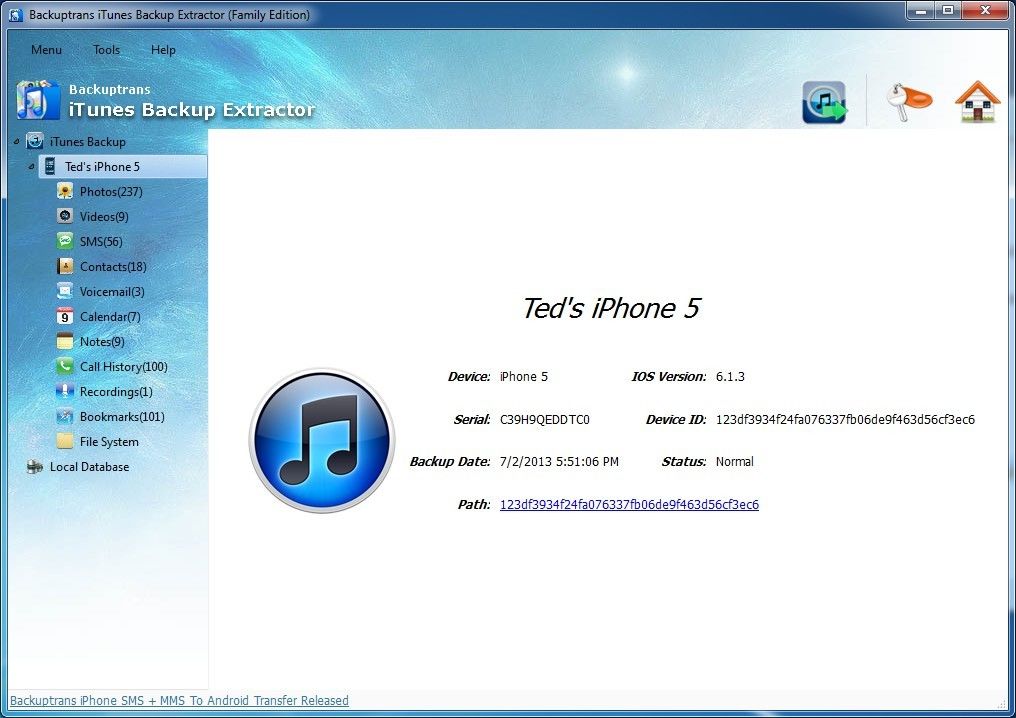Image resolution: width=1016 pixels, height=718 pixels.
Task: Click the Contacts address book icon
Action: click(x=65, y=266)
